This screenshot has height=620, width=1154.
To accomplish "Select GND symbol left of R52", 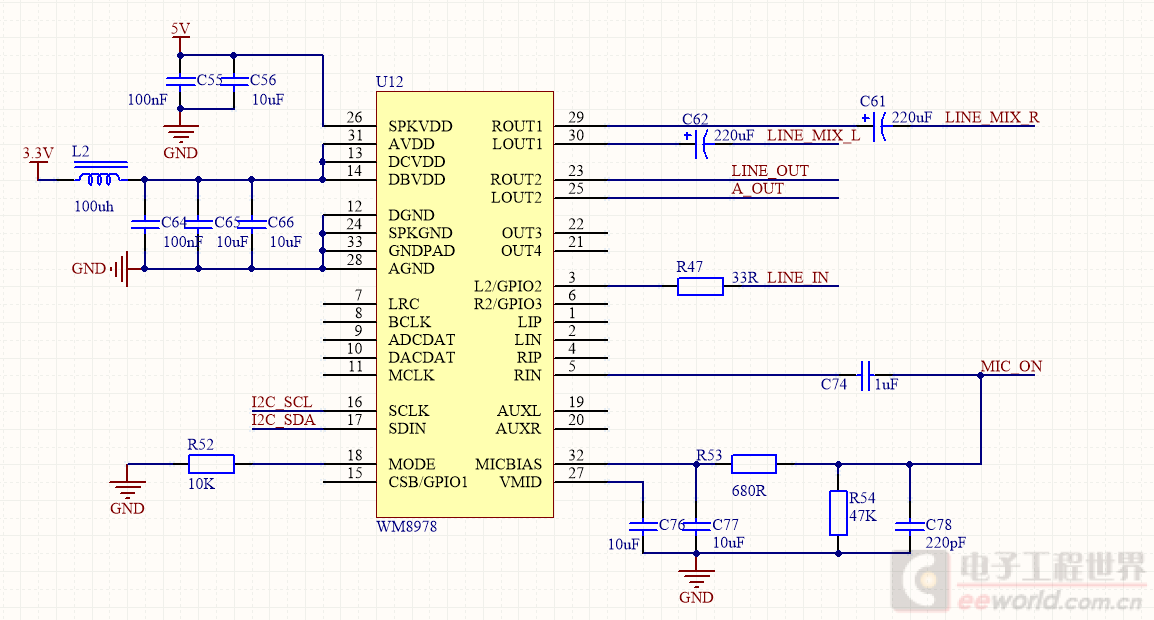I will pos(127,492).
